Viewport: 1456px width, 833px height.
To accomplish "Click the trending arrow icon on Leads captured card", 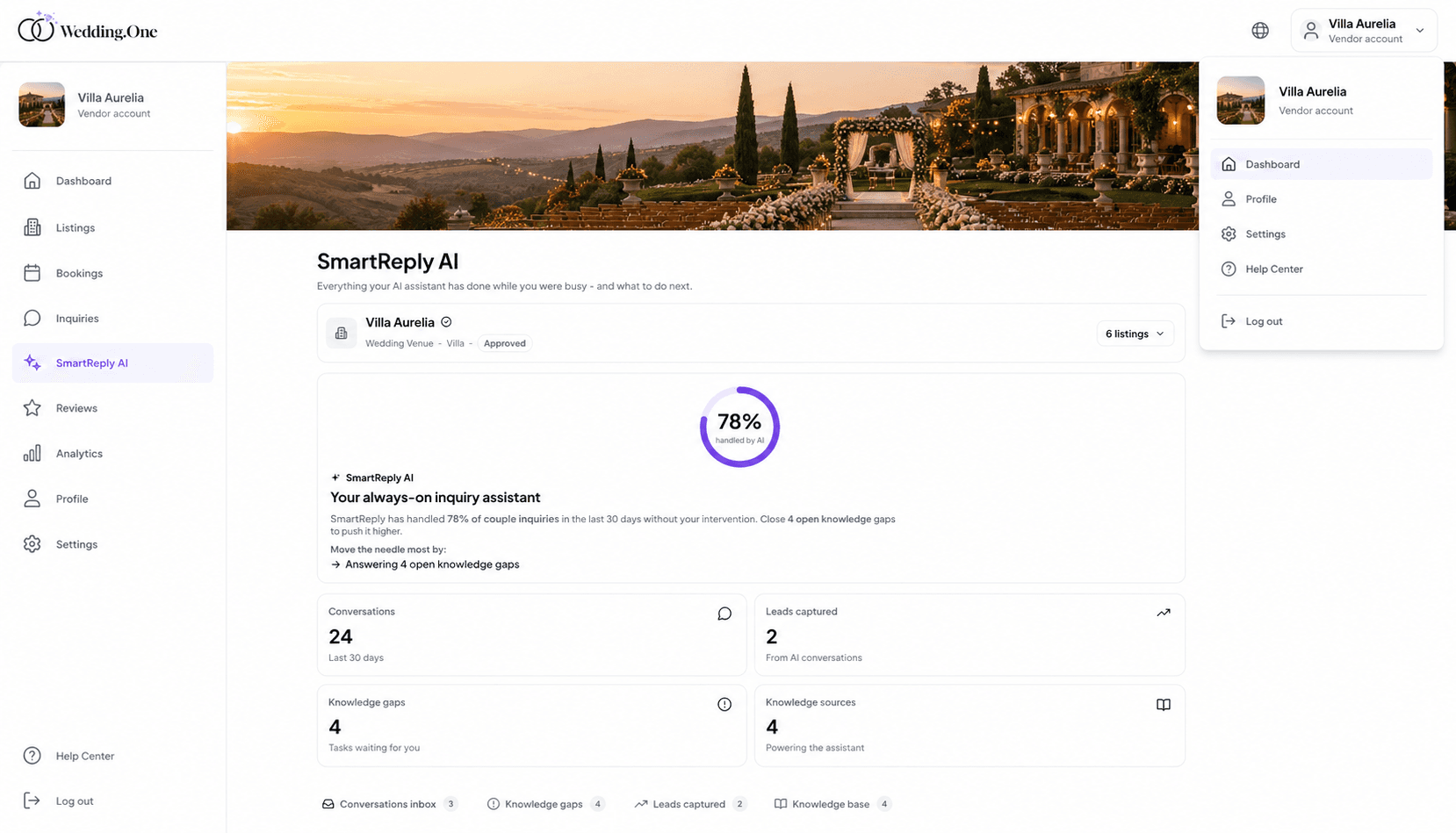I will click(x=1164, y=613).
